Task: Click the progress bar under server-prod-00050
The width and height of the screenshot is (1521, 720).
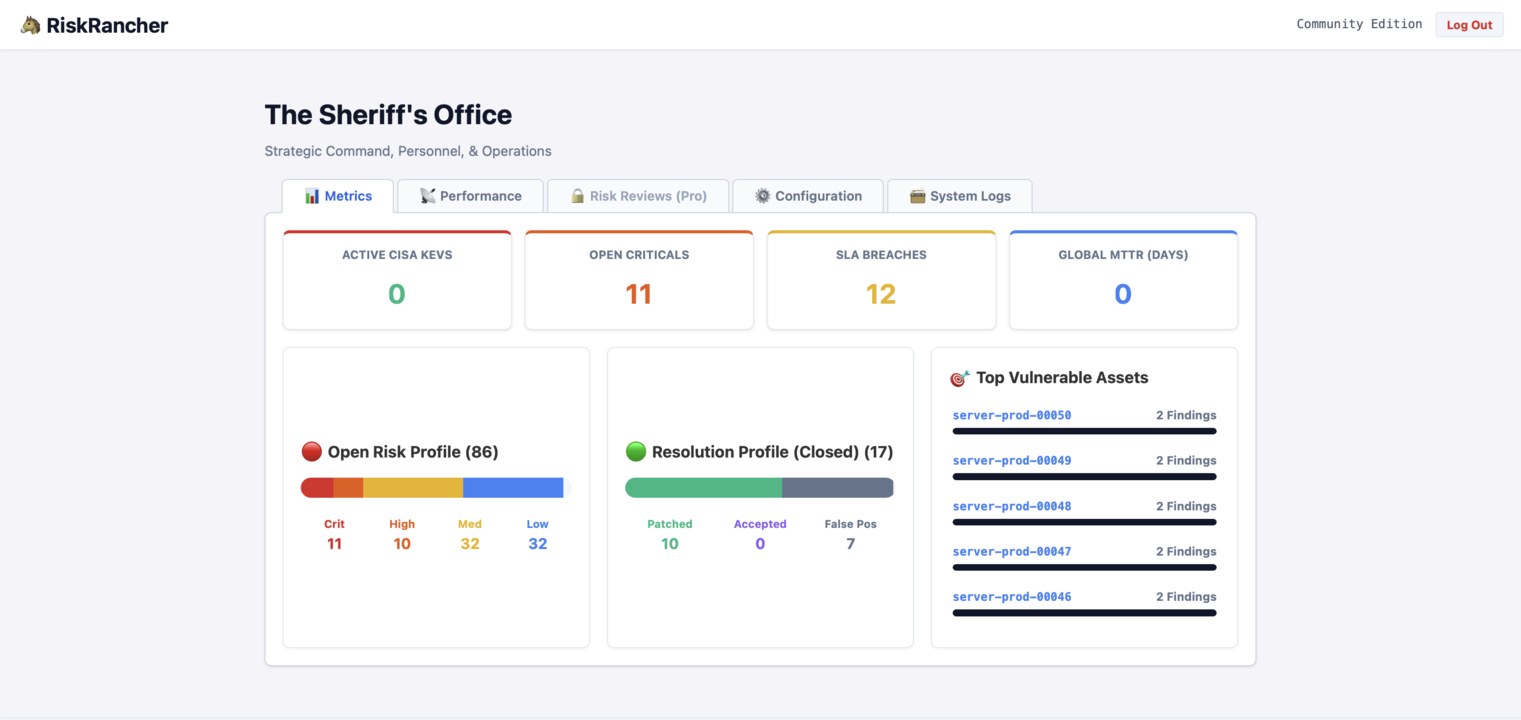Action: (1084, 431)
